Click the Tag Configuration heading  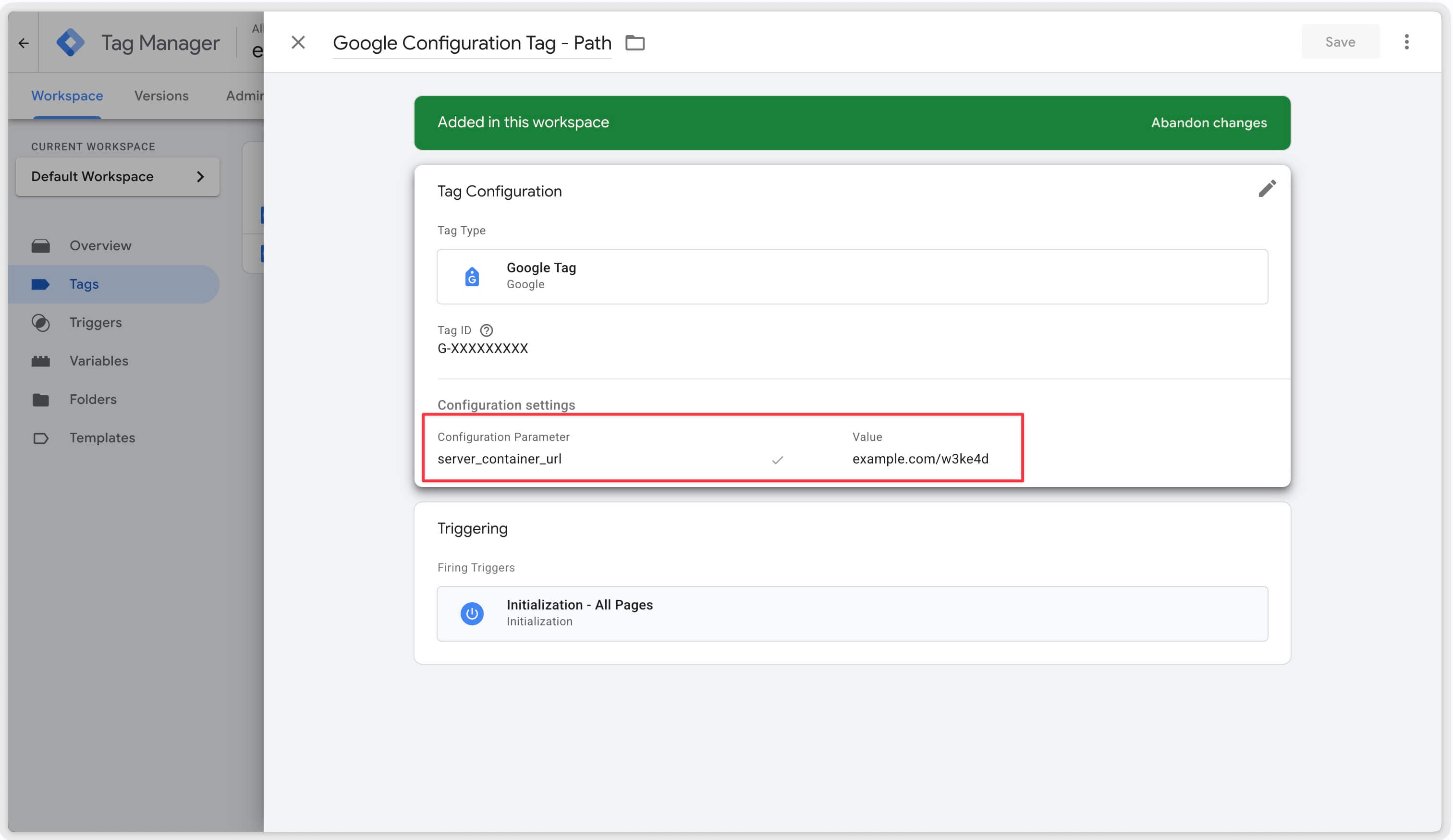[x=500, y=191]
